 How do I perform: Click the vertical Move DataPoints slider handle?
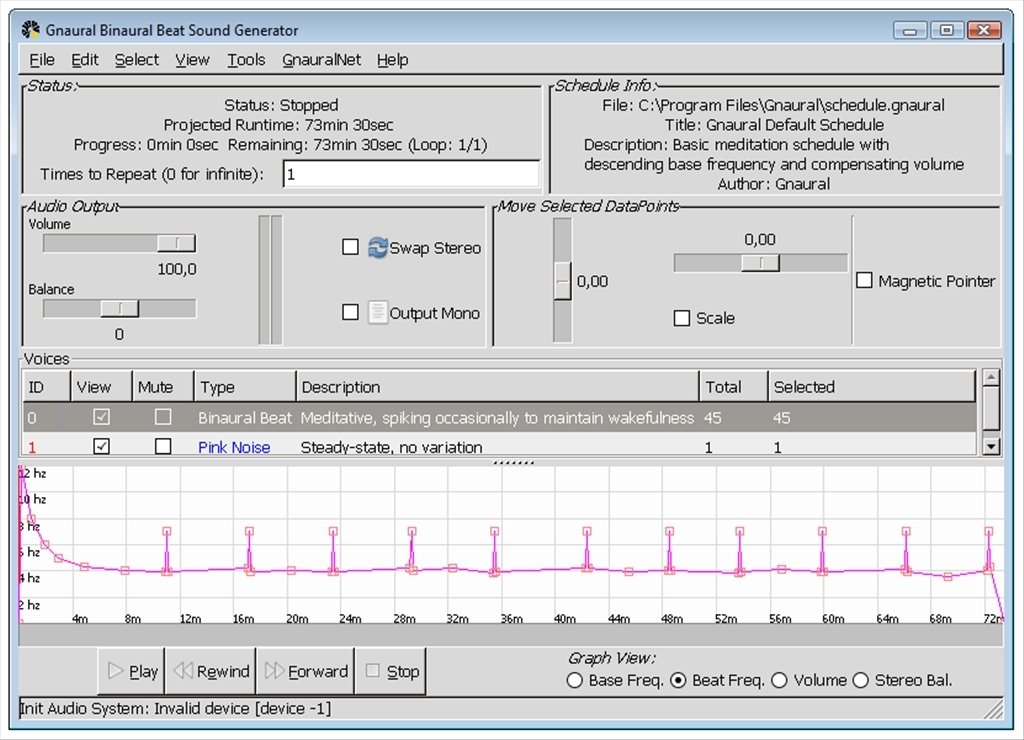click(x=562, y=281)
